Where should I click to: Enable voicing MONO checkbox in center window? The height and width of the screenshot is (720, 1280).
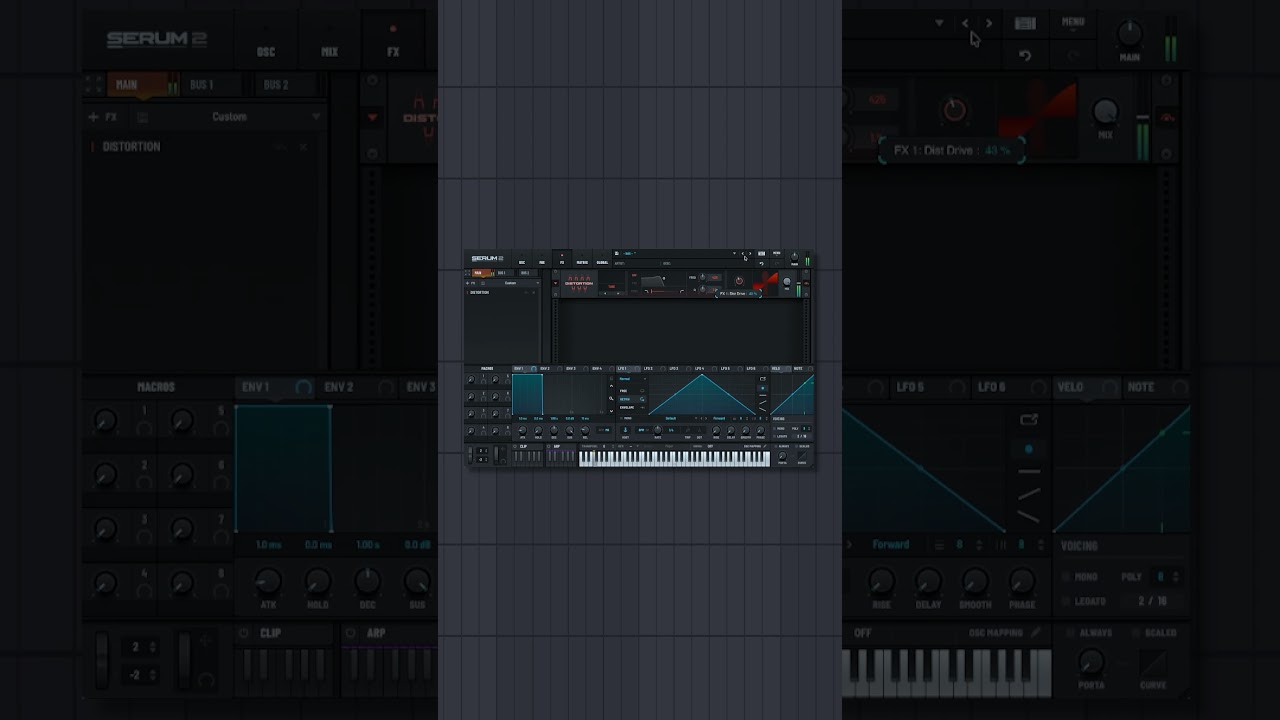pos(774,429)
